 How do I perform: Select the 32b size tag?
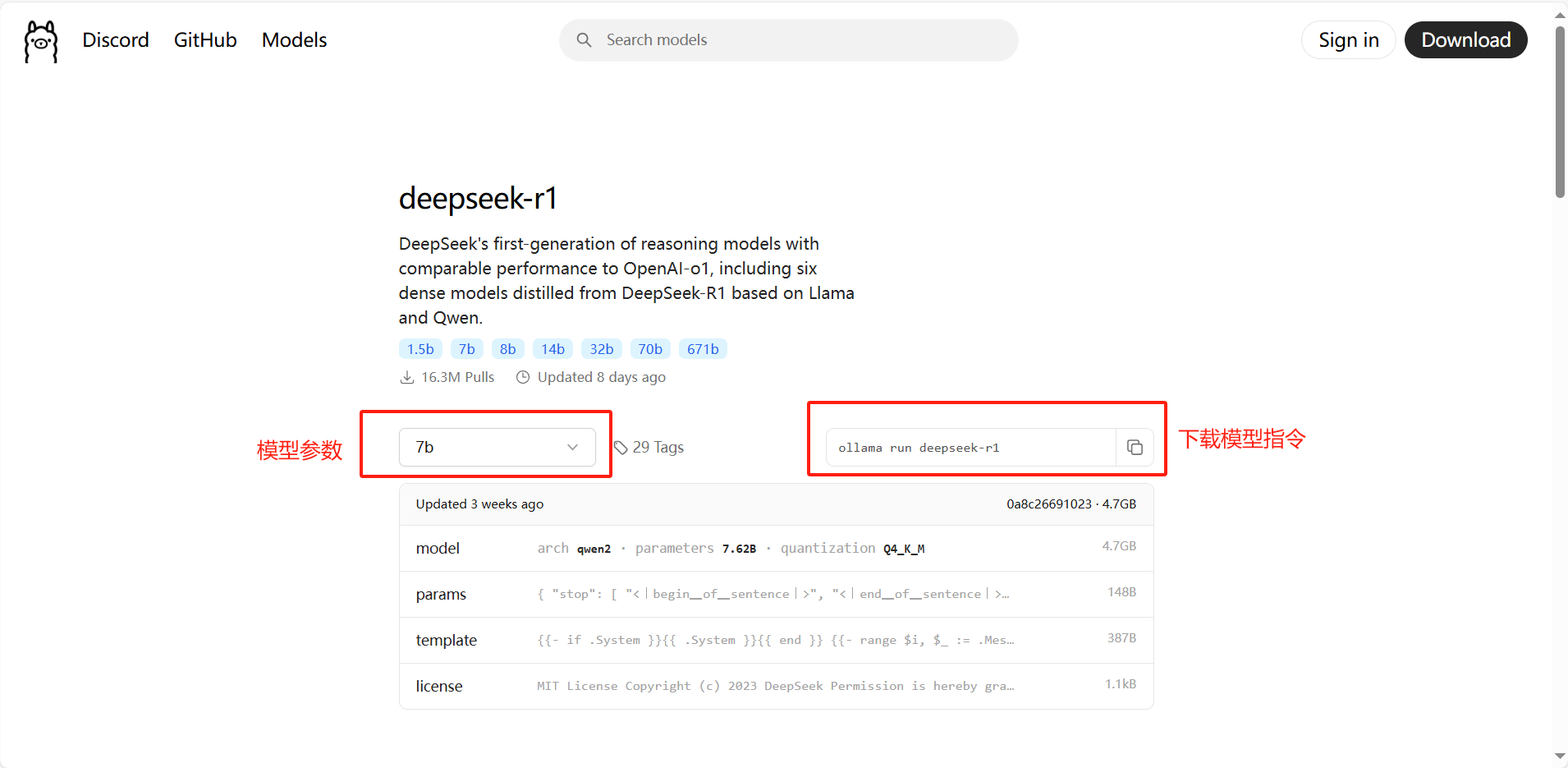coord(601,349)
